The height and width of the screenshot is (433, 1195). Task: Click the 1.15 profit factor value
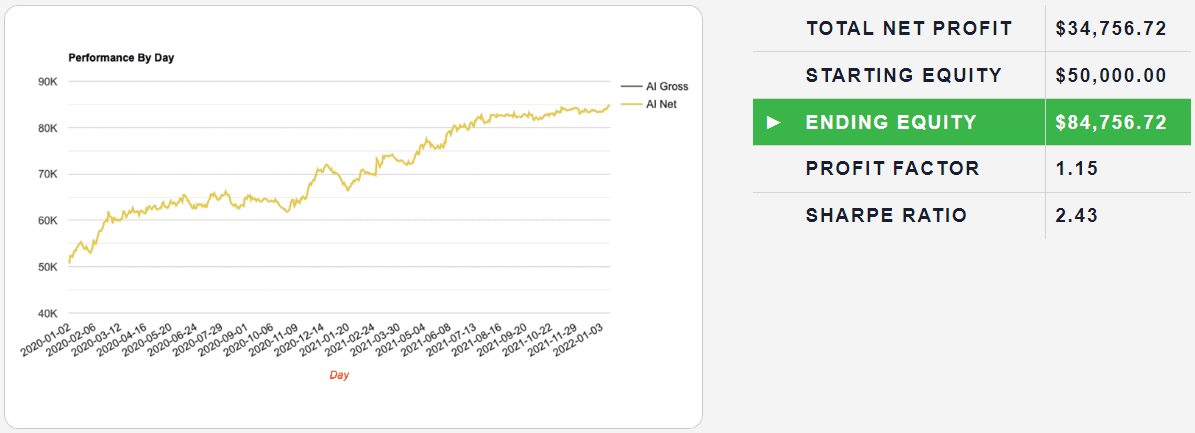pyautogui.click(x=1076, y=168)
